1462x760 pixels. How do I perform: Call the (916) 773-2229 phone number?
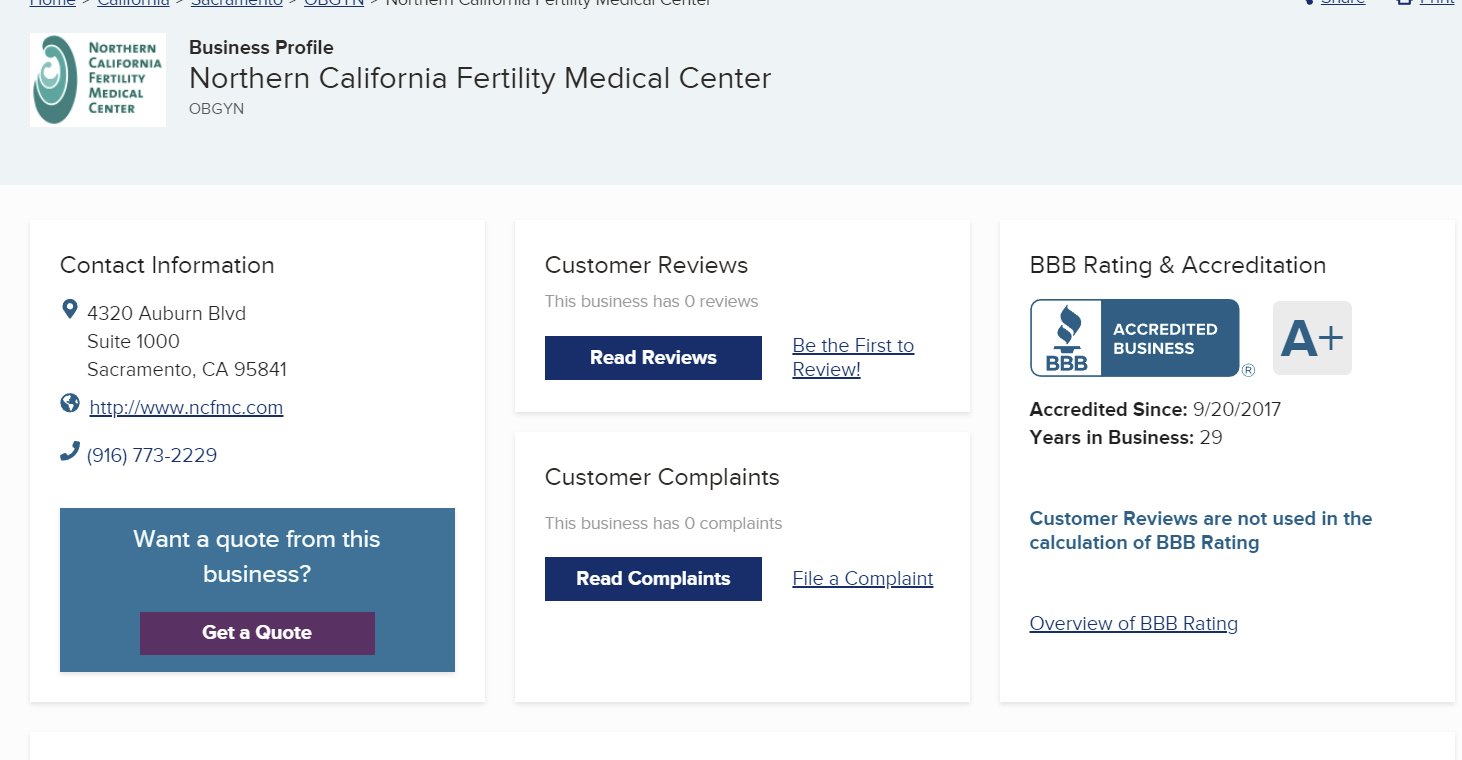(152, 456)
